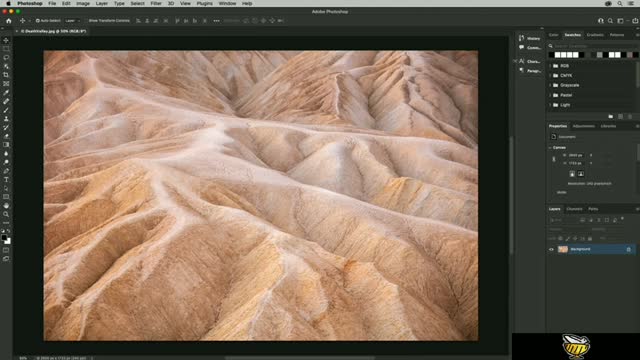640x360 pixels.
Task: Open the Move tool preset picker arrow
Action: pos(29,21)
